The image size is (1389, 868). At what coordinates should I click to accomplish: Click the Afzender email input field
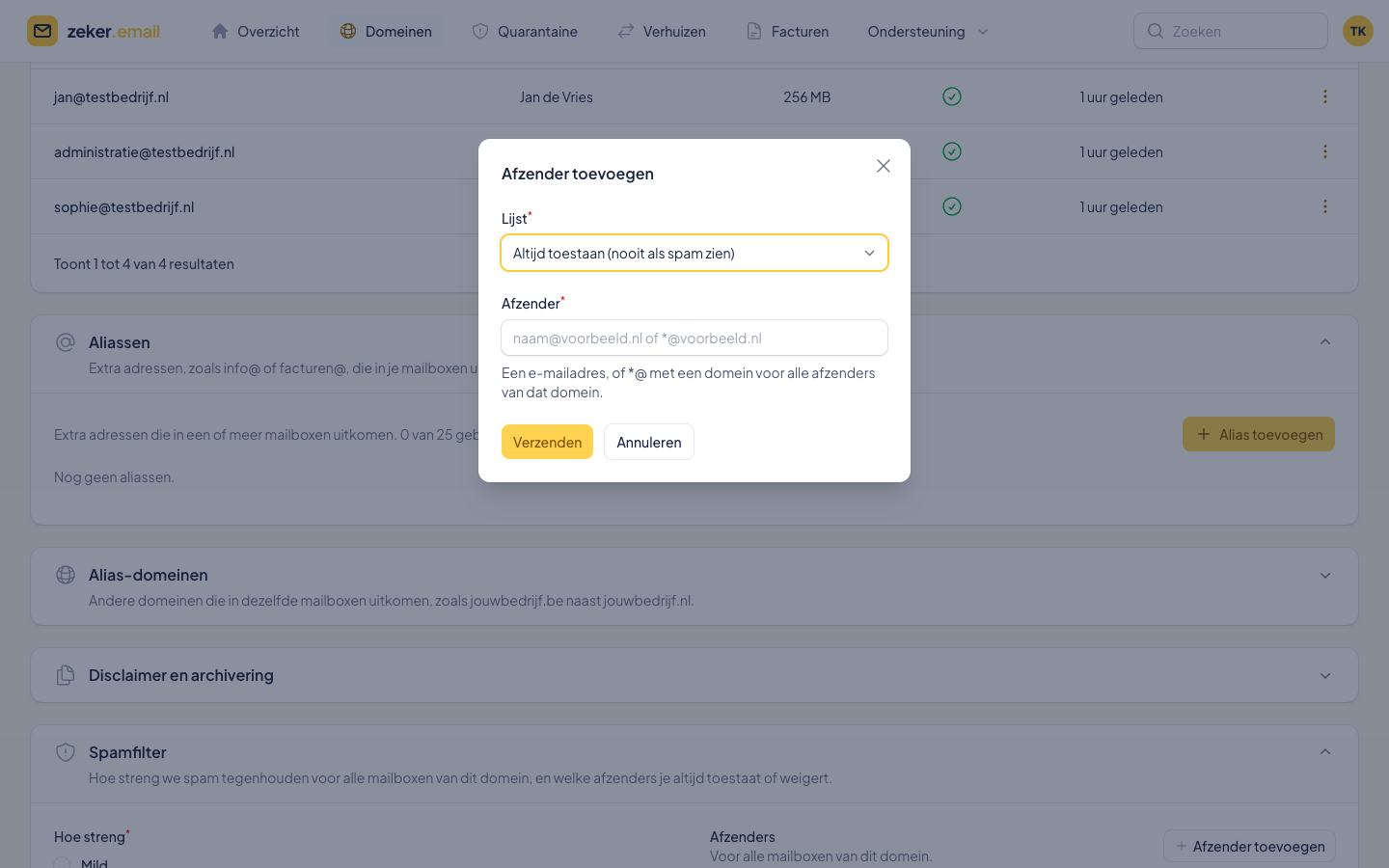click(x=694, y=338)
